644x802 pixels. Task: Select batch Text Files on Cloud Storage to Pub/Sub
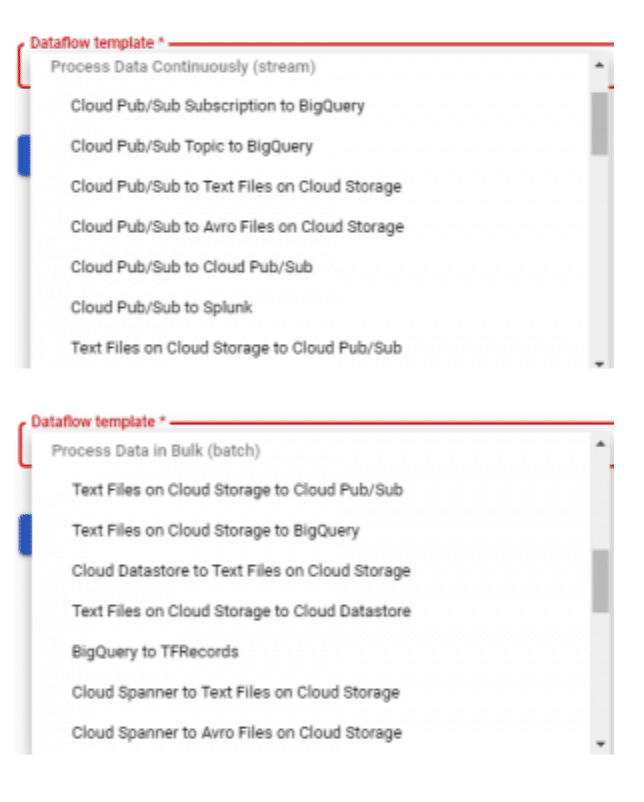[237, 490]
